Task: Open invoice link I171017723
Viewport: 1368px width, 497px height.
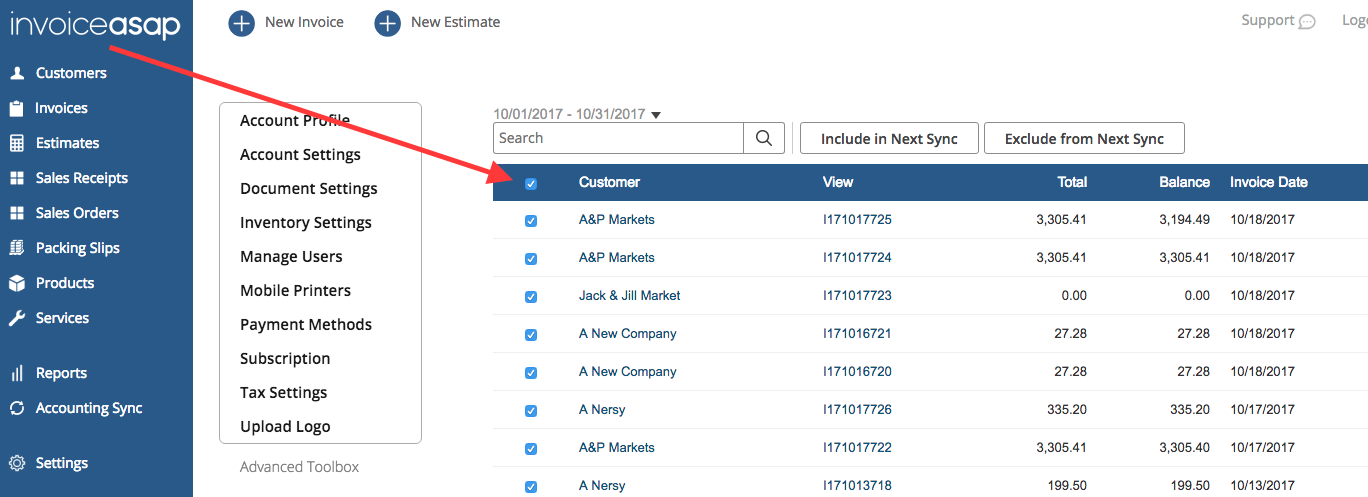Action: 857,295
